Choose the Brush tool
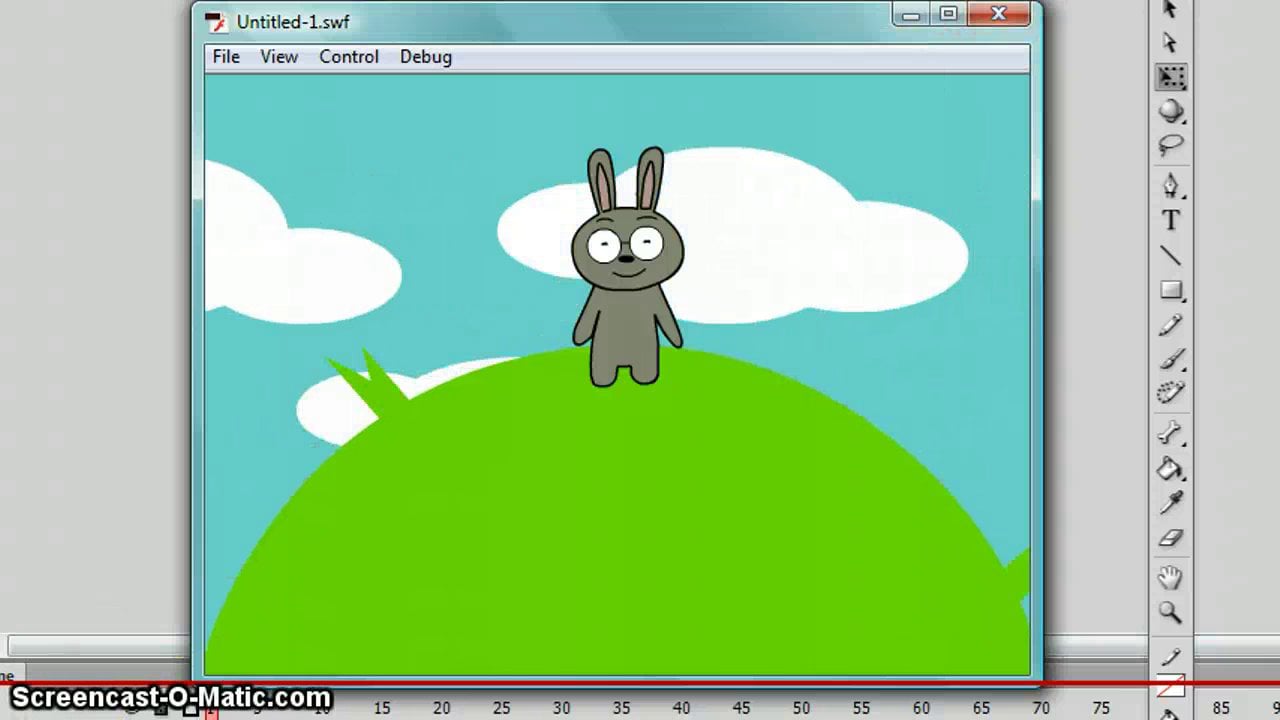This screenshot has width=1280, height=720. pyautogui.click(x=1171, y=360)
